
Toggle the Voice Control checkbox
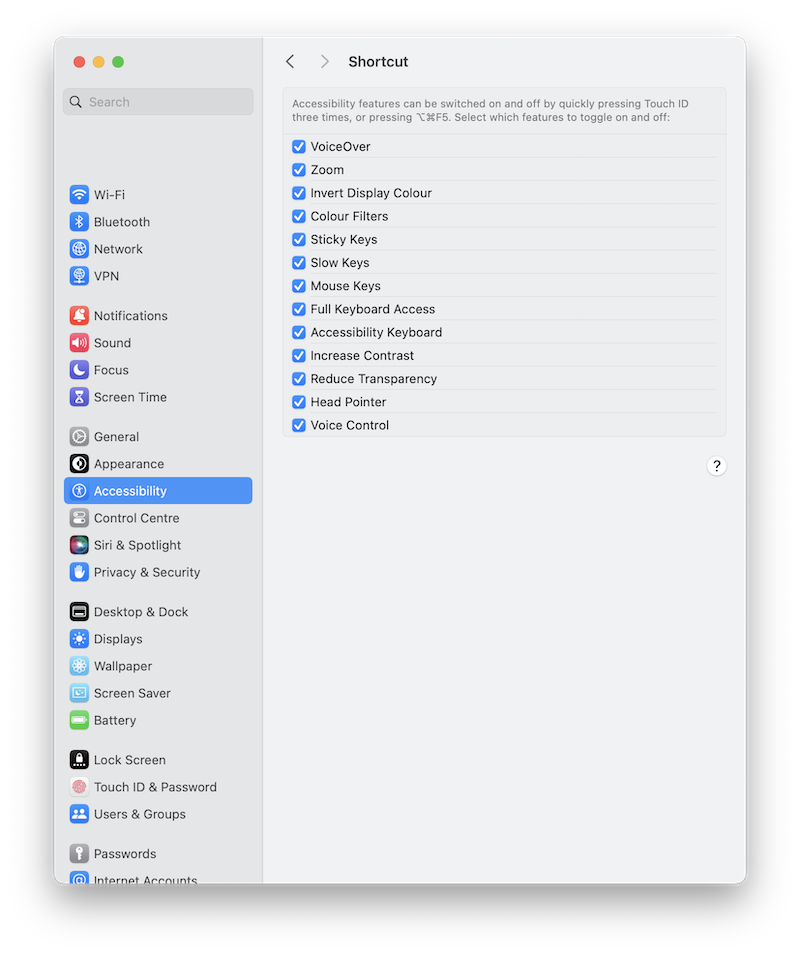(298, 424)
